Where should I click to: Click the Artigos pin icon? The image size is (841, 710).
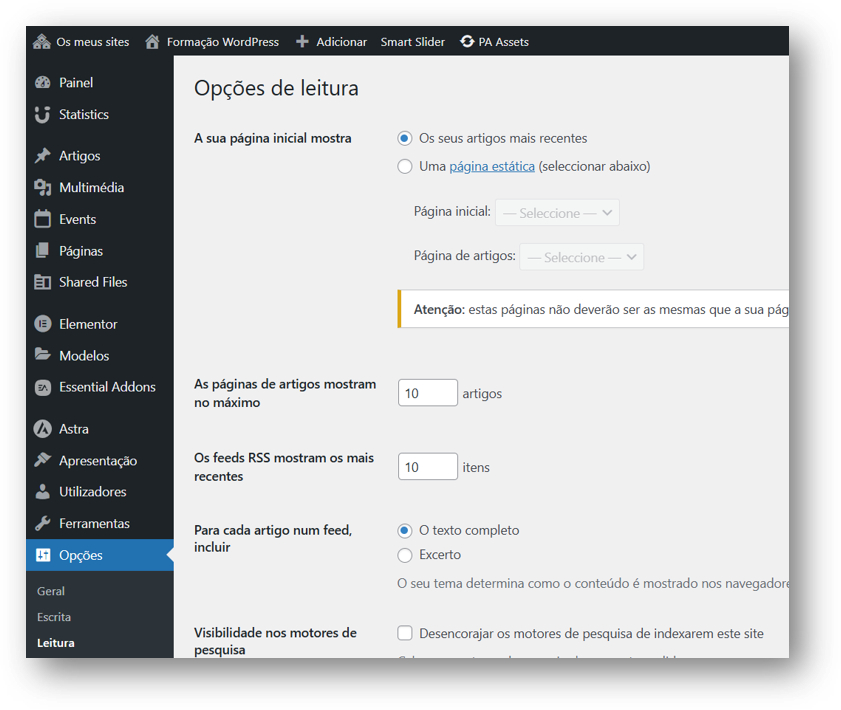click(x=42, y=156)
